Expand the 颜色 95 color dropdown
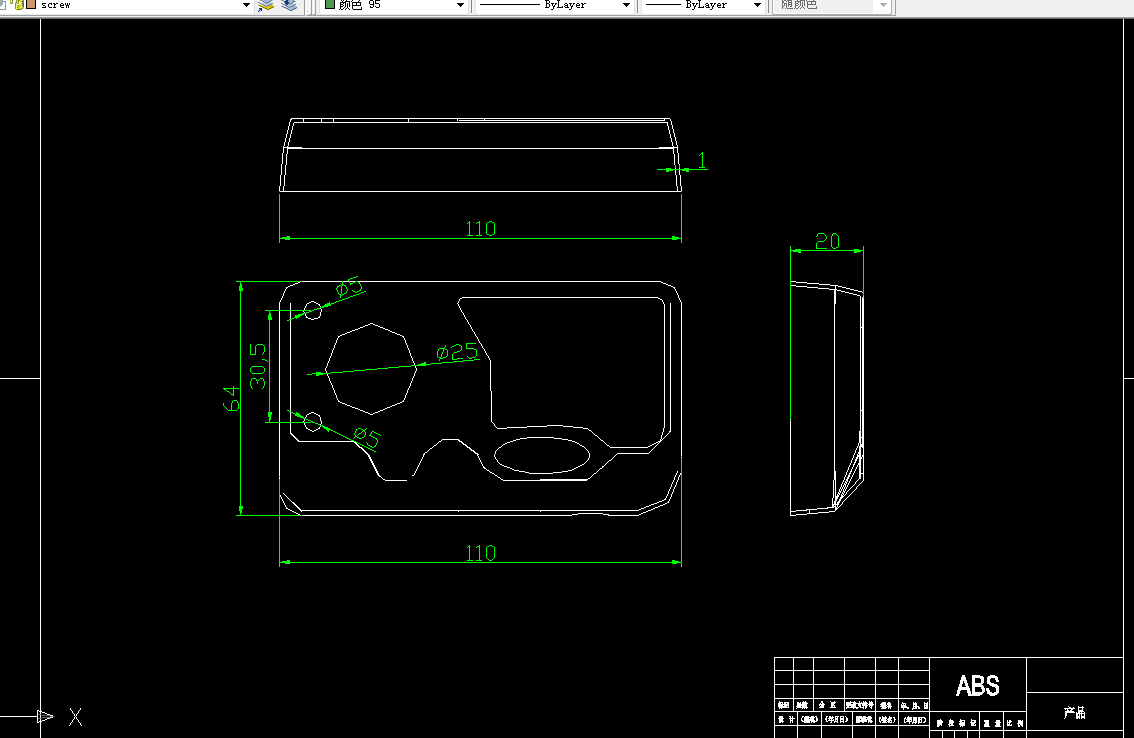Image resolution: width=1134 pixels, height=738 pixels. (460, 5)
